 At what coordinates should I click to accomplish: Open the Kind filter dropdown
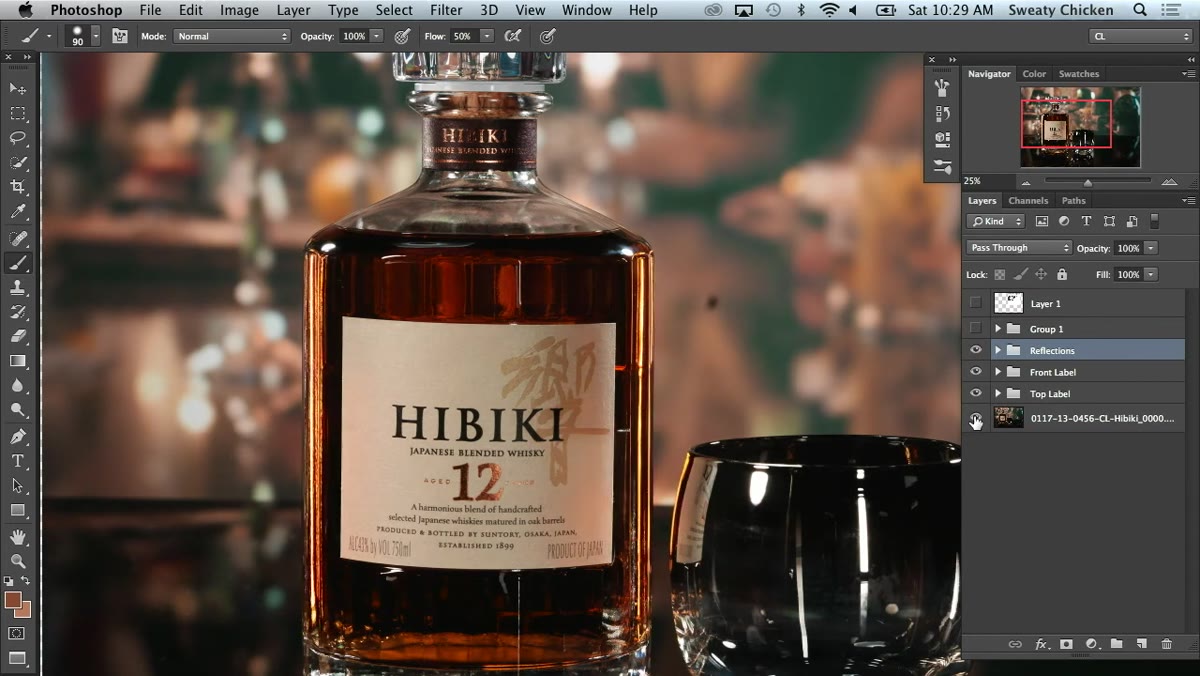pyautogui.click(x=996, y=221)
